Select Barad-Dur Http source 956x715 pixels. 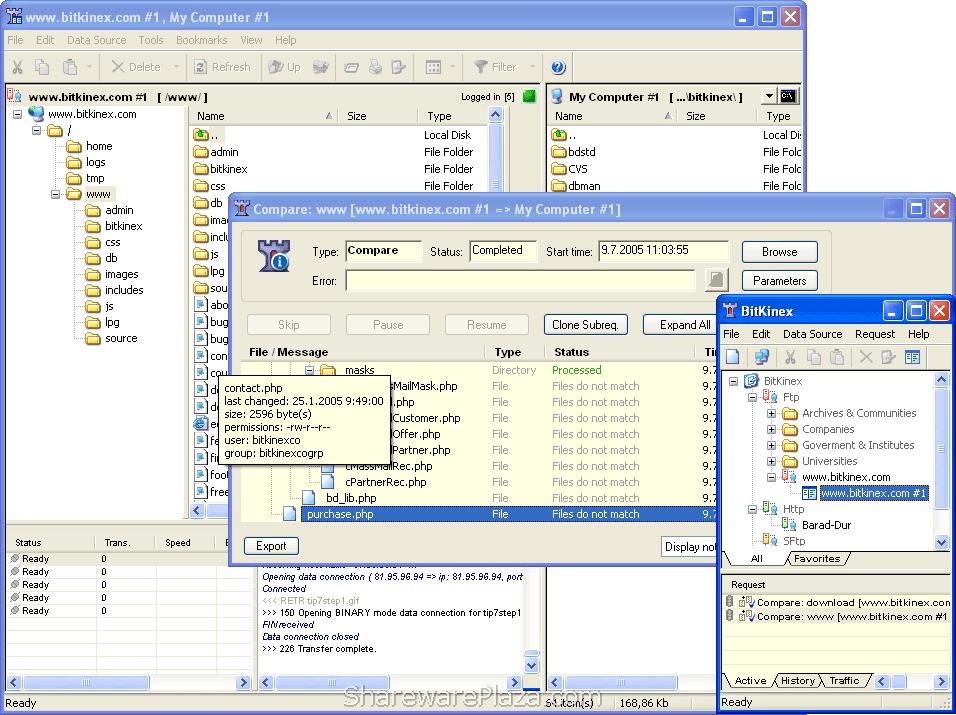click(826, 525)
